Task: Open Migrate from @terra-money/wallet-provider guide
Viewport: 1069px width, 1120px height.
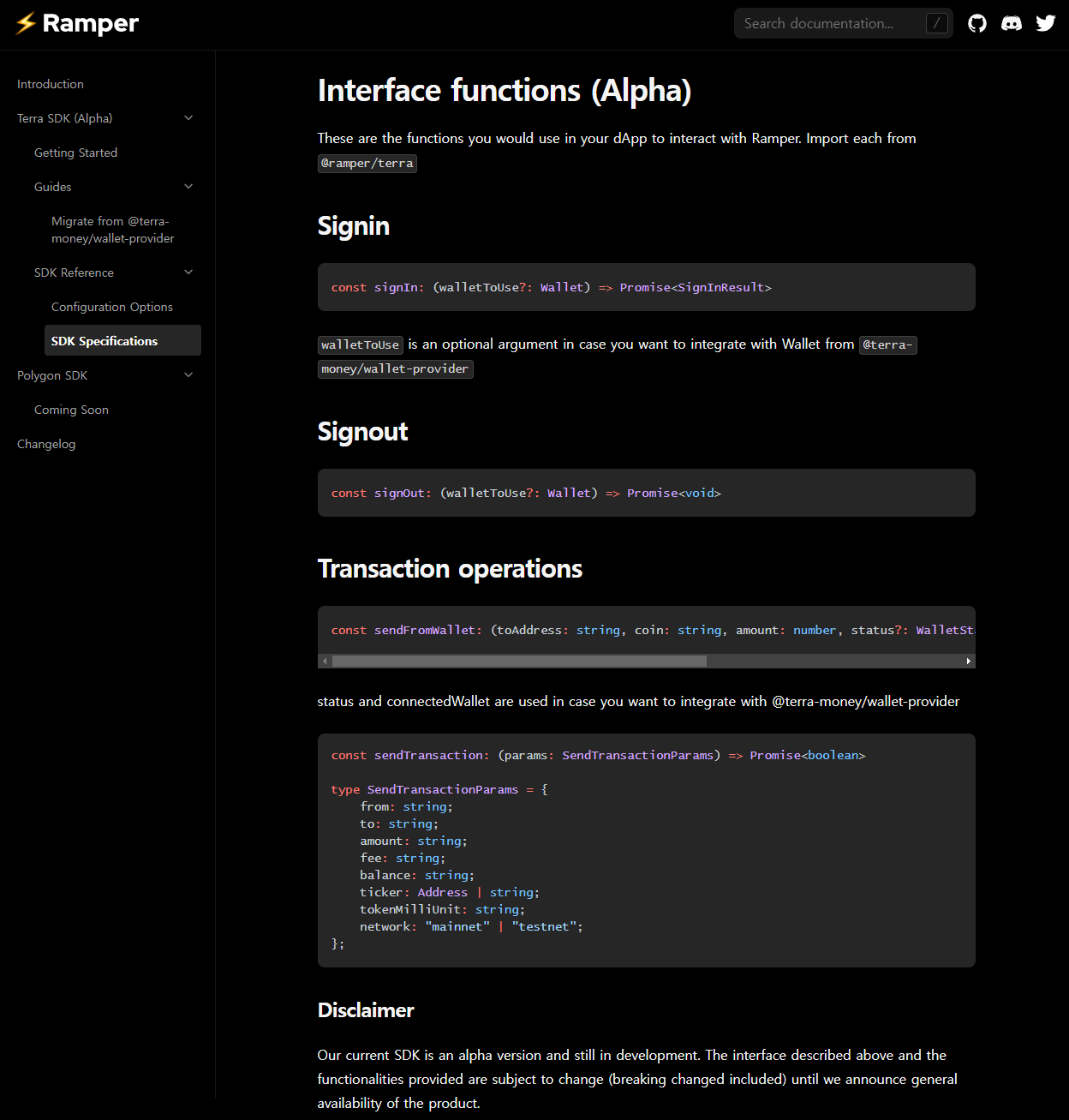Action: coord(112,230)
